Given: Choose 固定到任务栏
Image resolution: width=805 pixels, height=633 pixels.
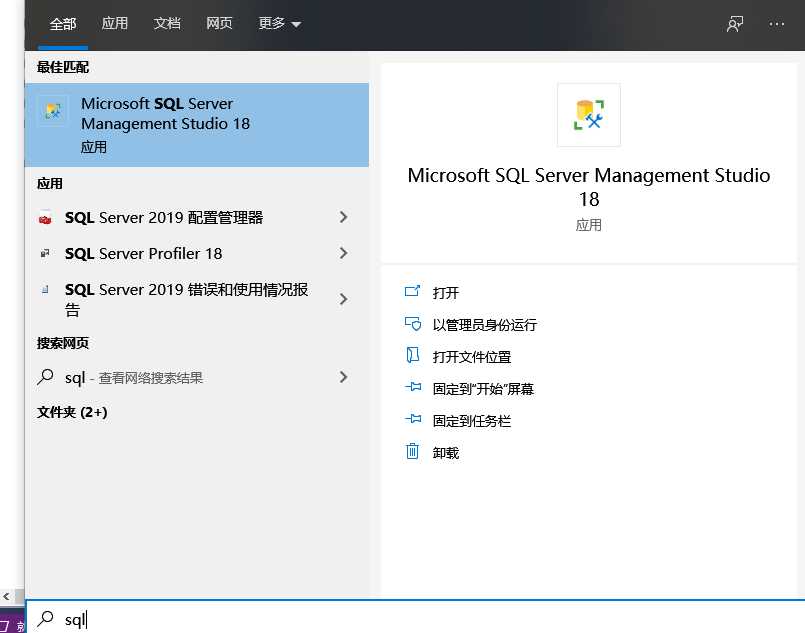Looking at the screenshot, I should click(471, 420).
